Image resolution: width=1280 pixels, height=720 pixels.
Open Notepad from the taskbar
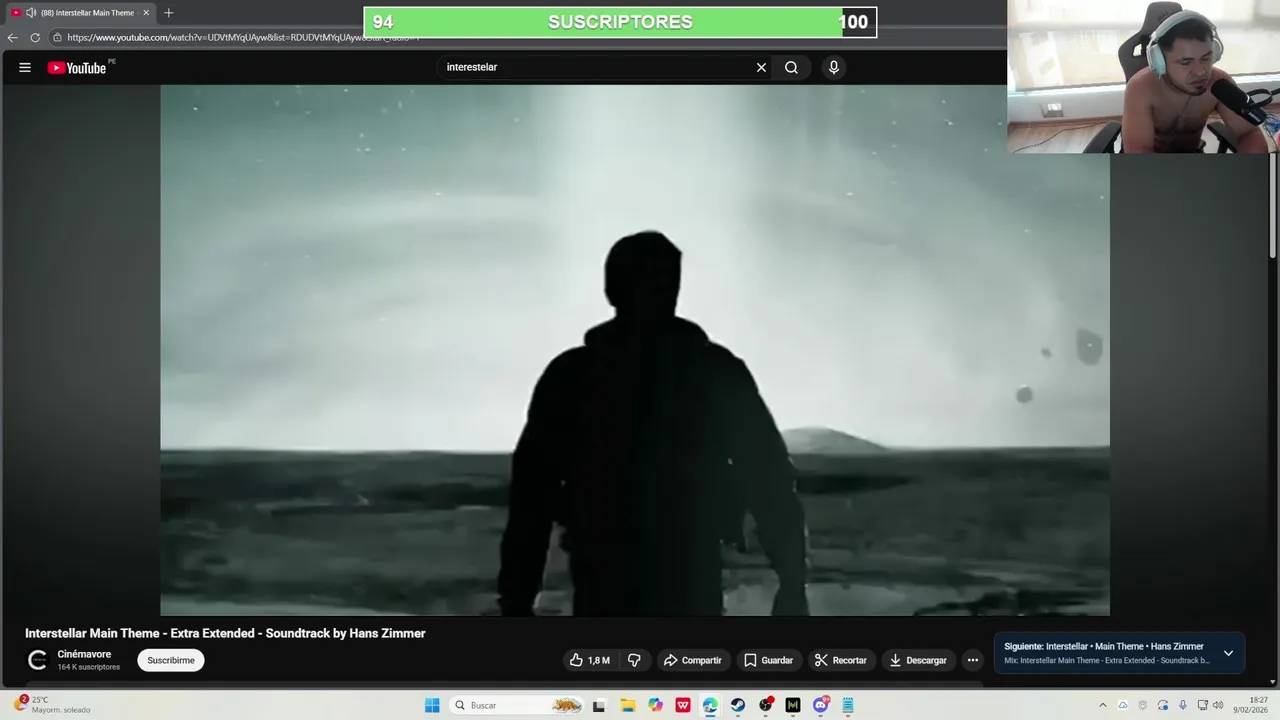[848, 705]
